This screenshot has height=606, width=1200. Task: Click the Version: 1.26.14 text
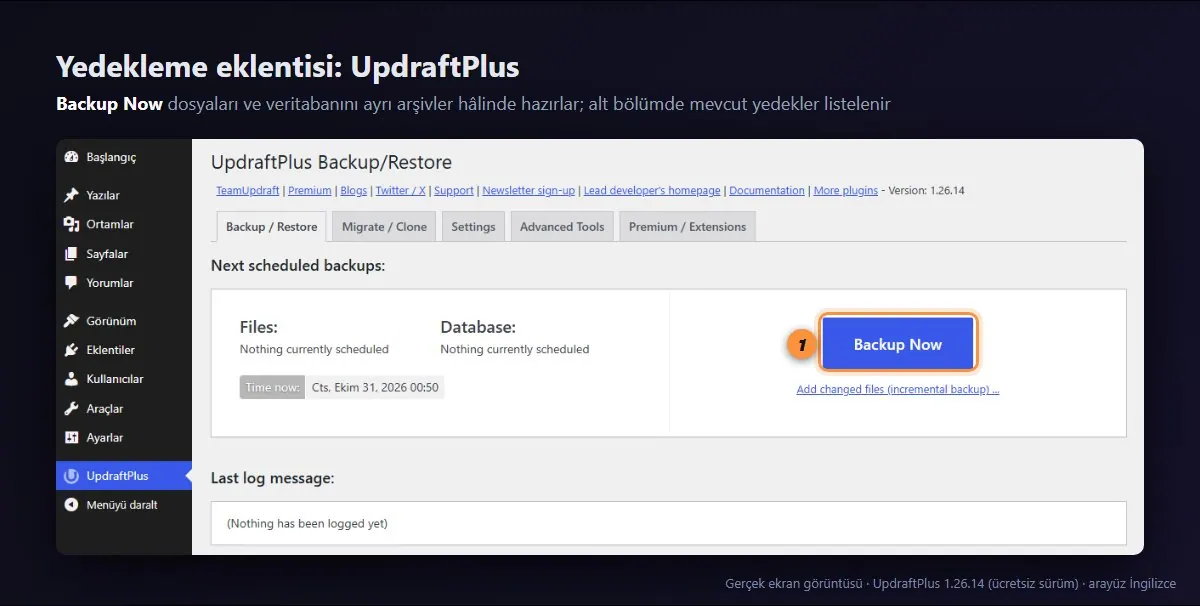tap(927, 190)
